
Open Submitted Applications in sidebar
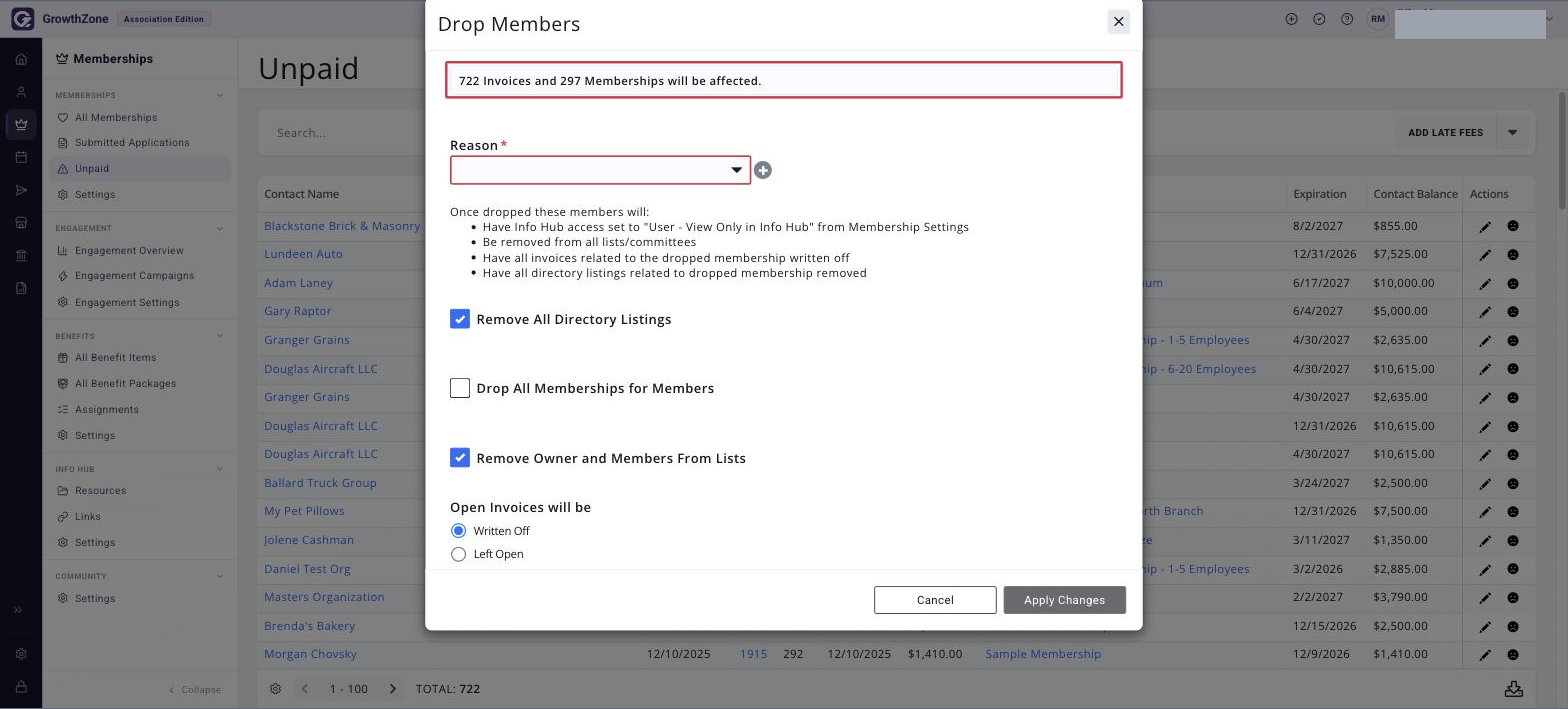point(132,142)
